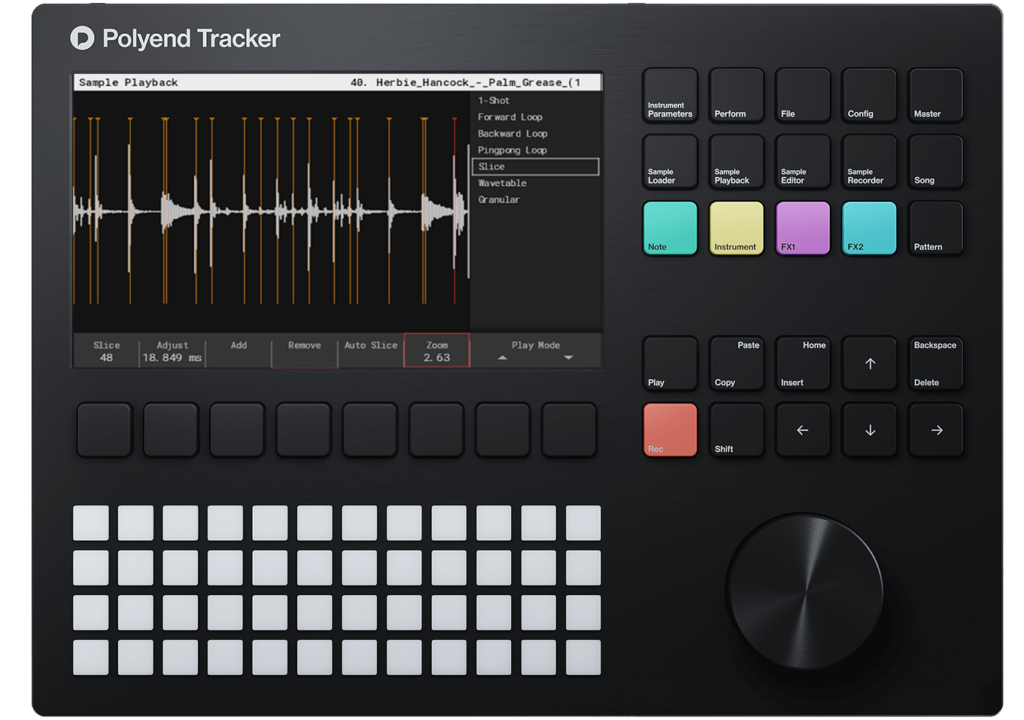Image resolution: width=1024 pixels, height=720 pixels.
Task: Click the Sample Playback screen title
Action: click(128, 82)
